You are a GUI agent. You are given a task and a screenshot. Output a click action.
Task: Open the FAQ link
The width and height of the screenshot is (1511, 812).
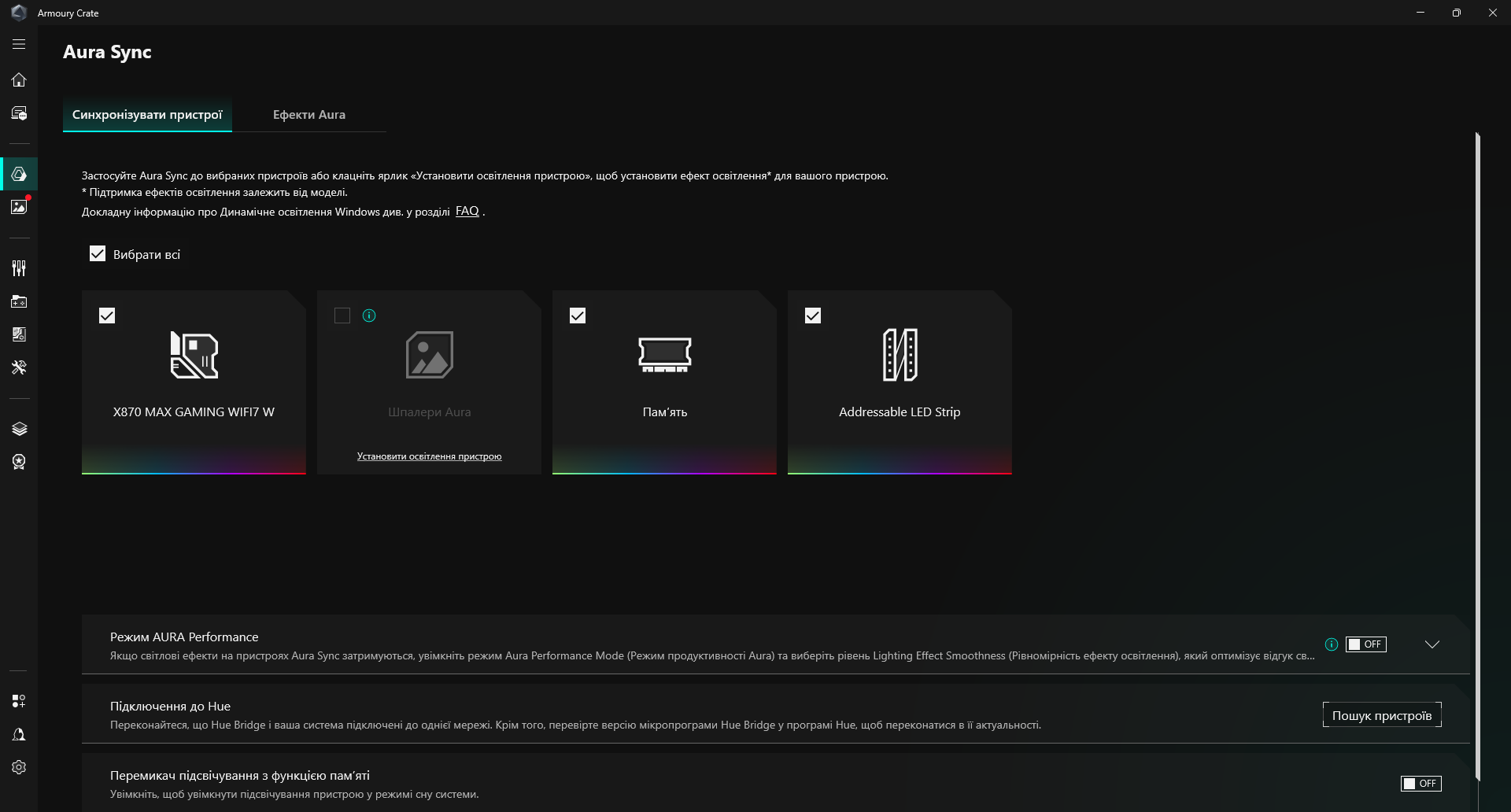pyautogui.click(x=467, y=211)
